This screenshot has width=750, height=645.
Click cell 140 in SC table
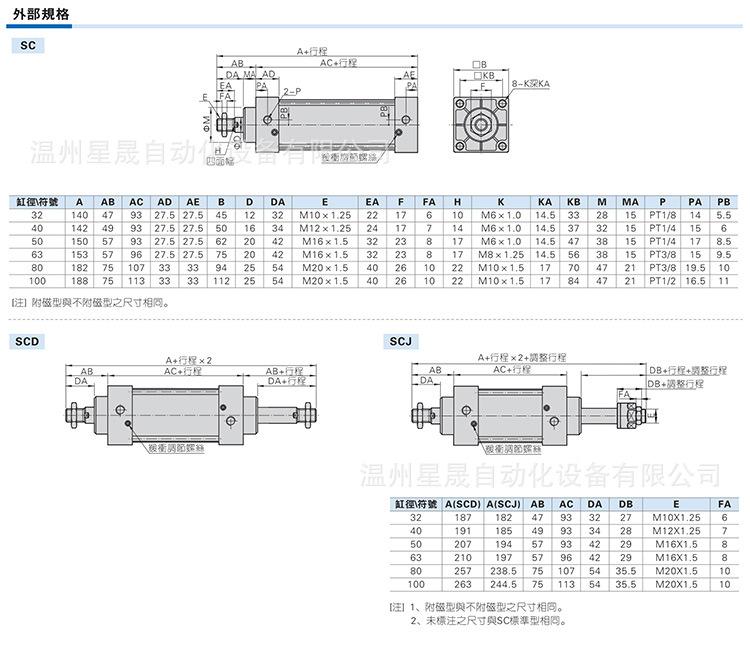(79, 215)
